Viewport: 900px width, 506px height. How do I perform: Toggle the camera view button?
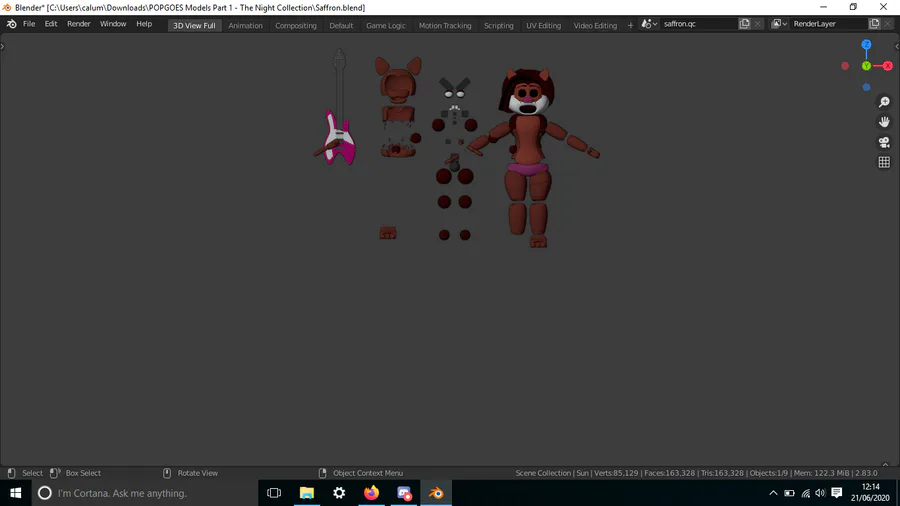[884, 142]
